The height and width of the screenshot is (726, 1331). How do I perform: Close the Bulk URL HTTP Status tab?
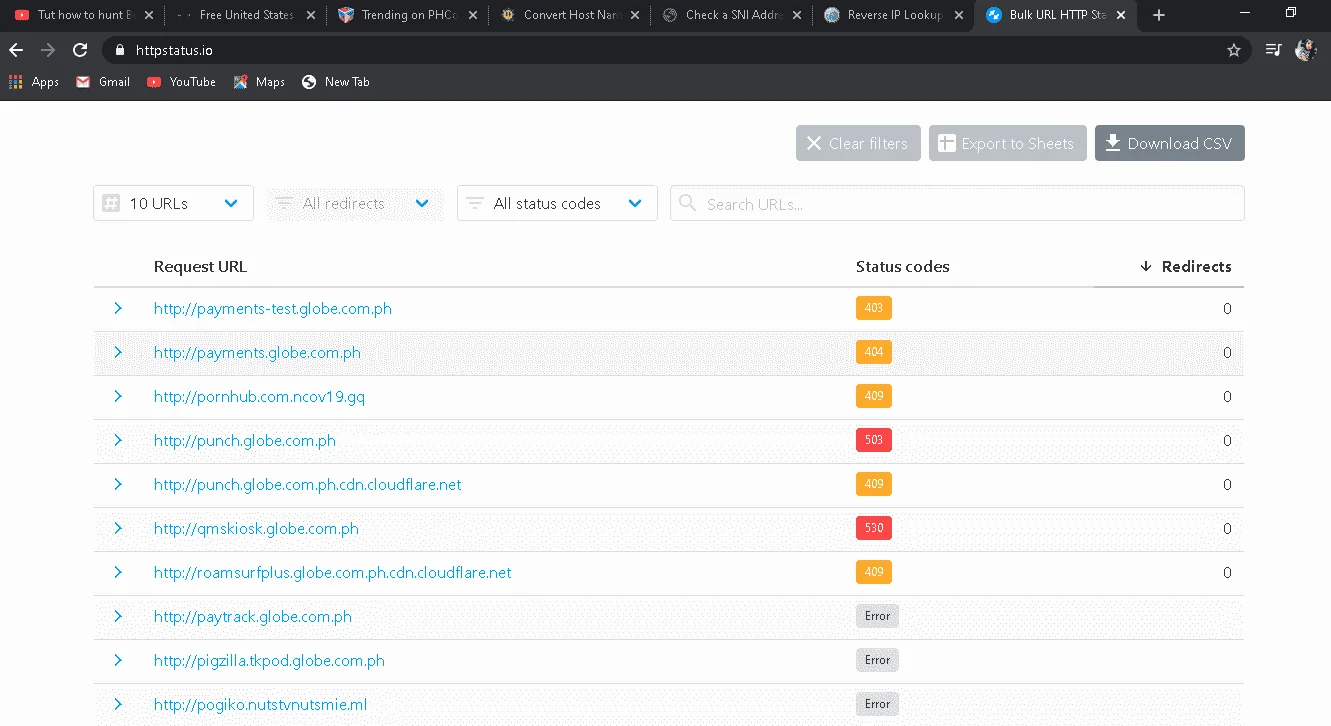pos(1121,15)
